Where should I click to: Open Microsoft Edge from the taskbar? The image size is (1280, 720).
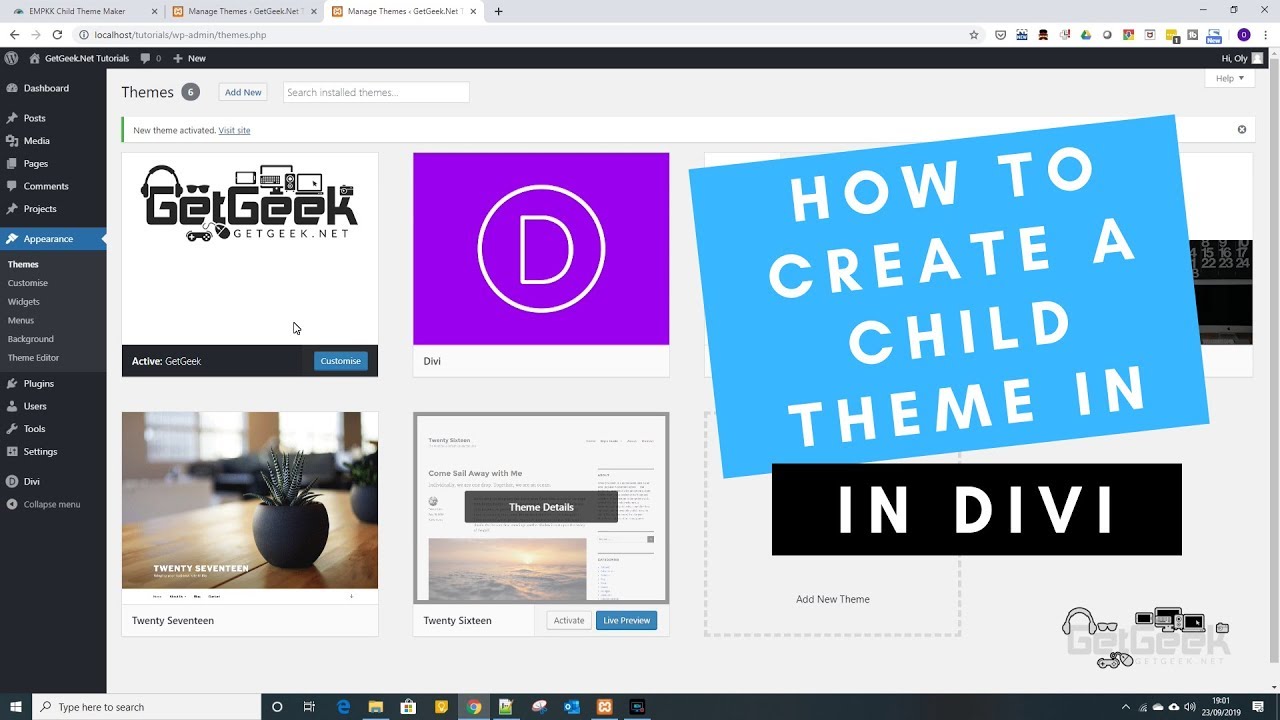(343, 707)
